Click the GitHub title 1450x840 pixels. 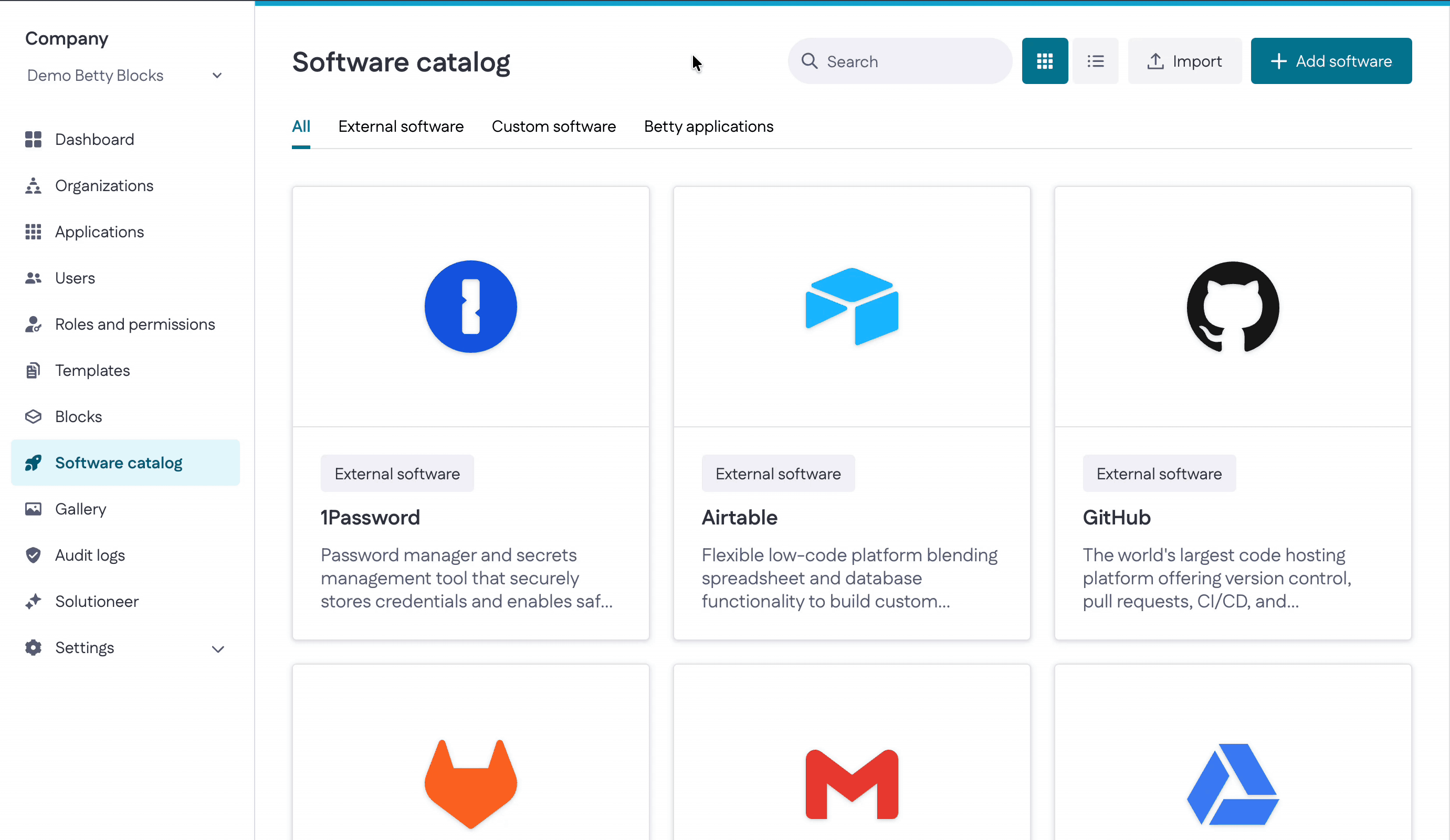pyautogui.click(x=1116, y=517)
